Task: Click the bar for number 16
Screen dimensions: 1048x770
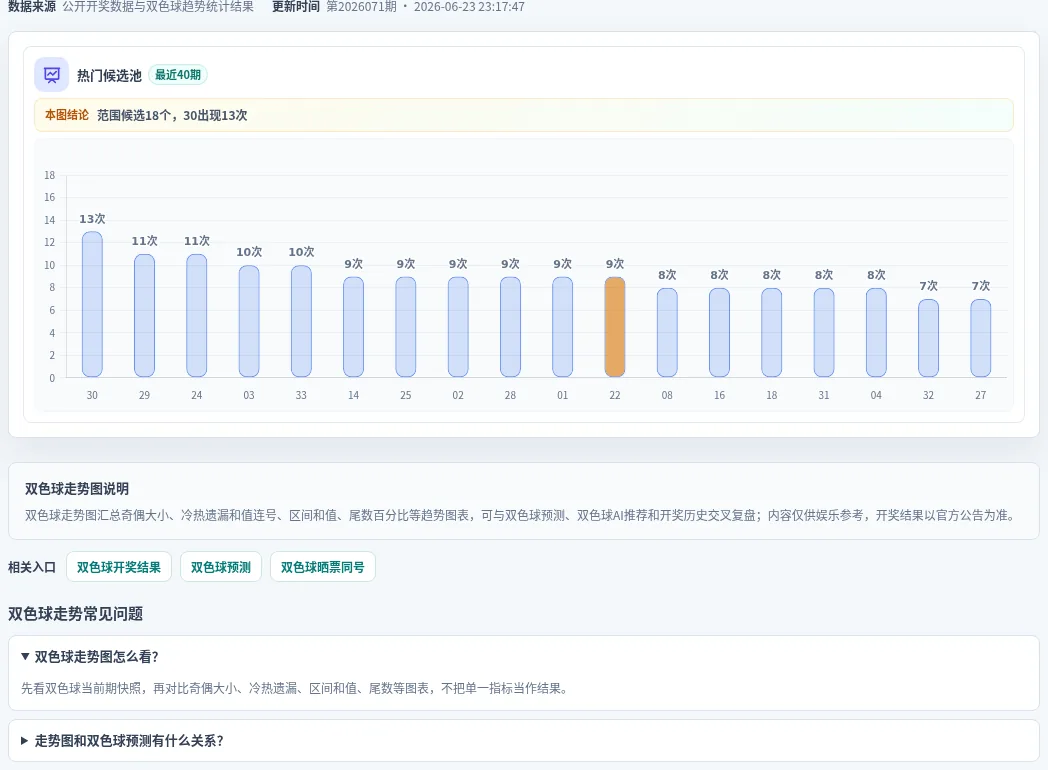Action: pos(719,333)
